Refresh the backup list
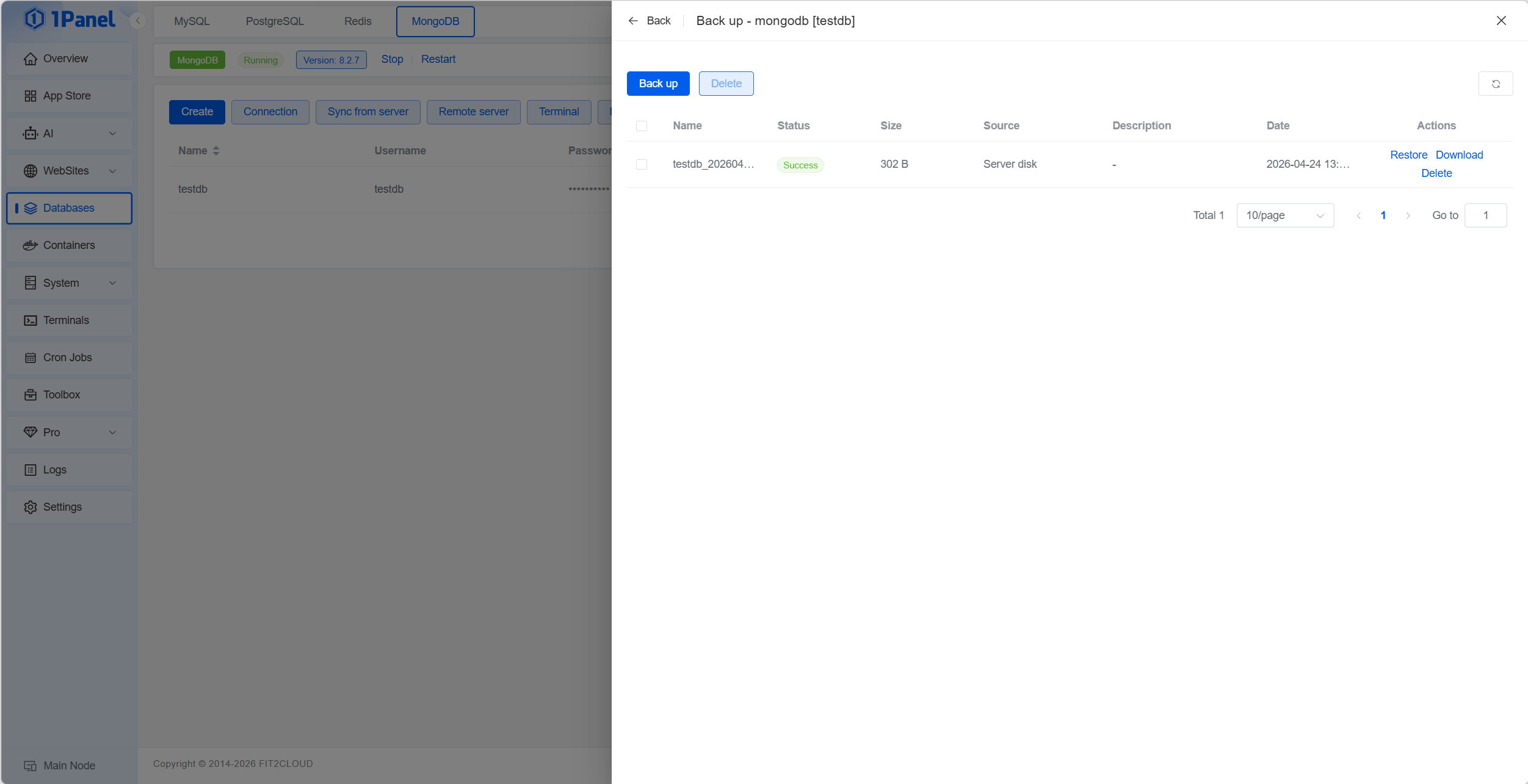Viewport: 1528px width, 784px height. pos(1496,84)
